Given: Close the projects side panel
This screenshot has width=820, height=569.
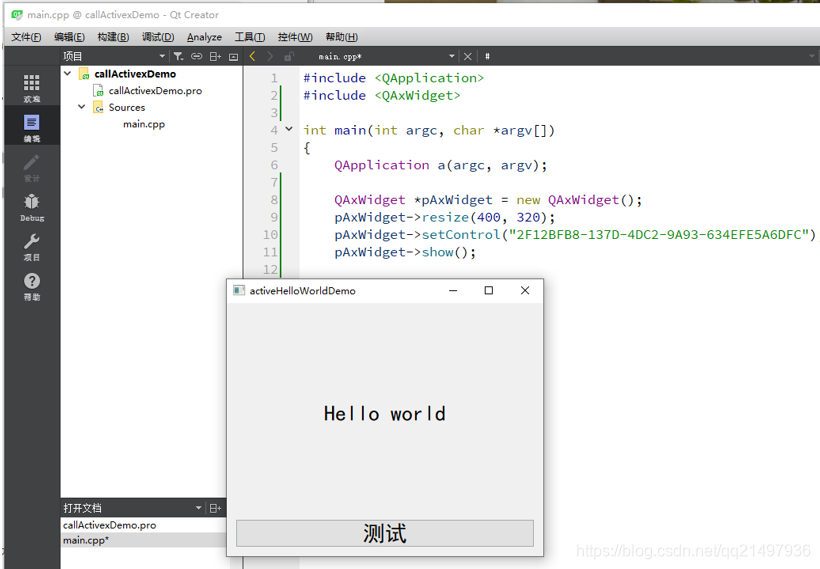Looking at the screenshot, I should pos(233,56).
